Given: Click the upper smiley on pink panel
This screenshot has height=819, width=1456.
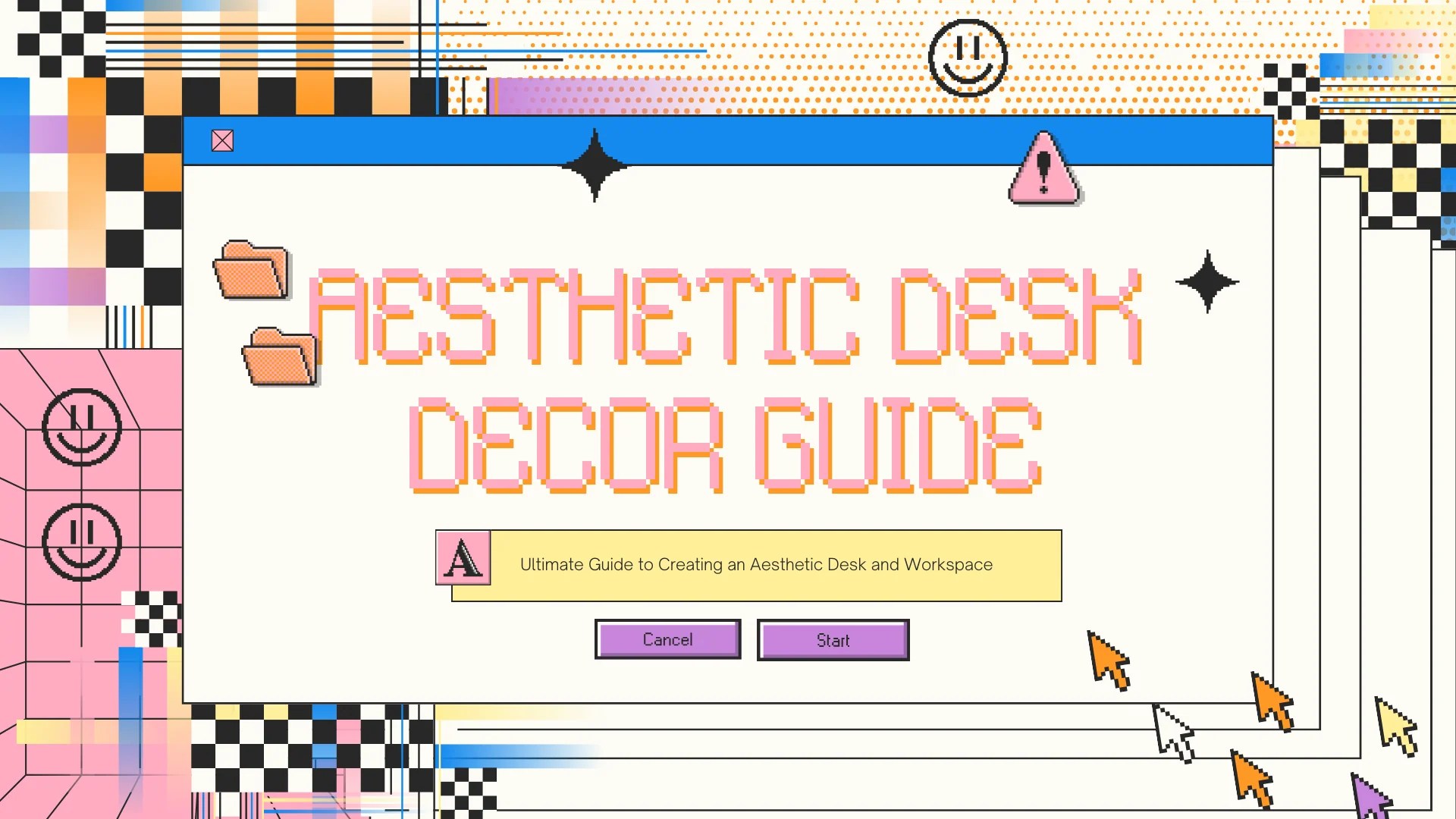Looking at the screenshot, I should tap(81, 427).
